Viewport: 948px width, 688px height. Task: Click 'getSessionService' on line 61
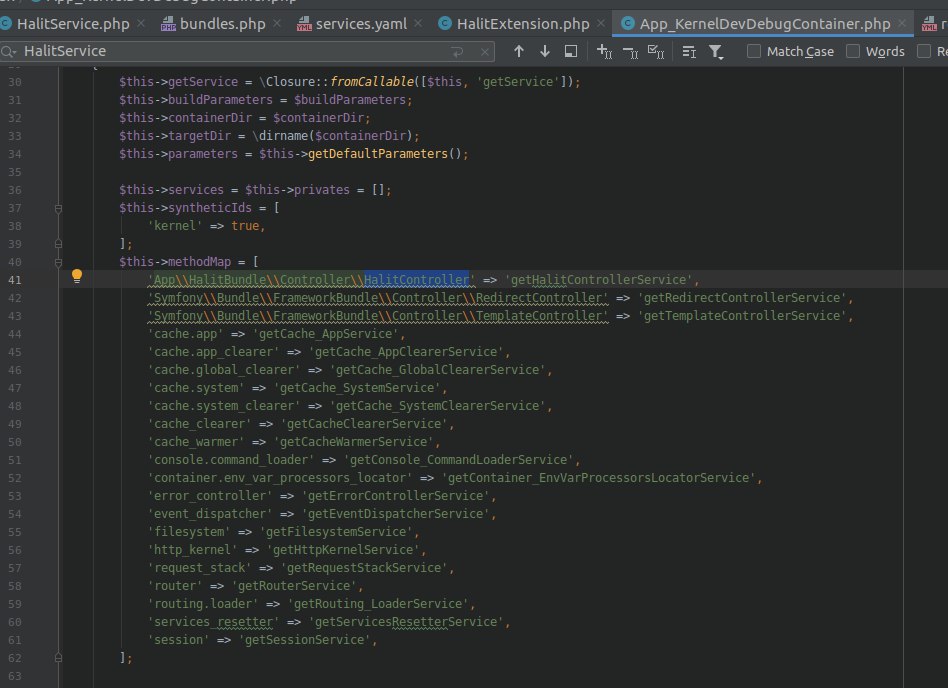305,640
